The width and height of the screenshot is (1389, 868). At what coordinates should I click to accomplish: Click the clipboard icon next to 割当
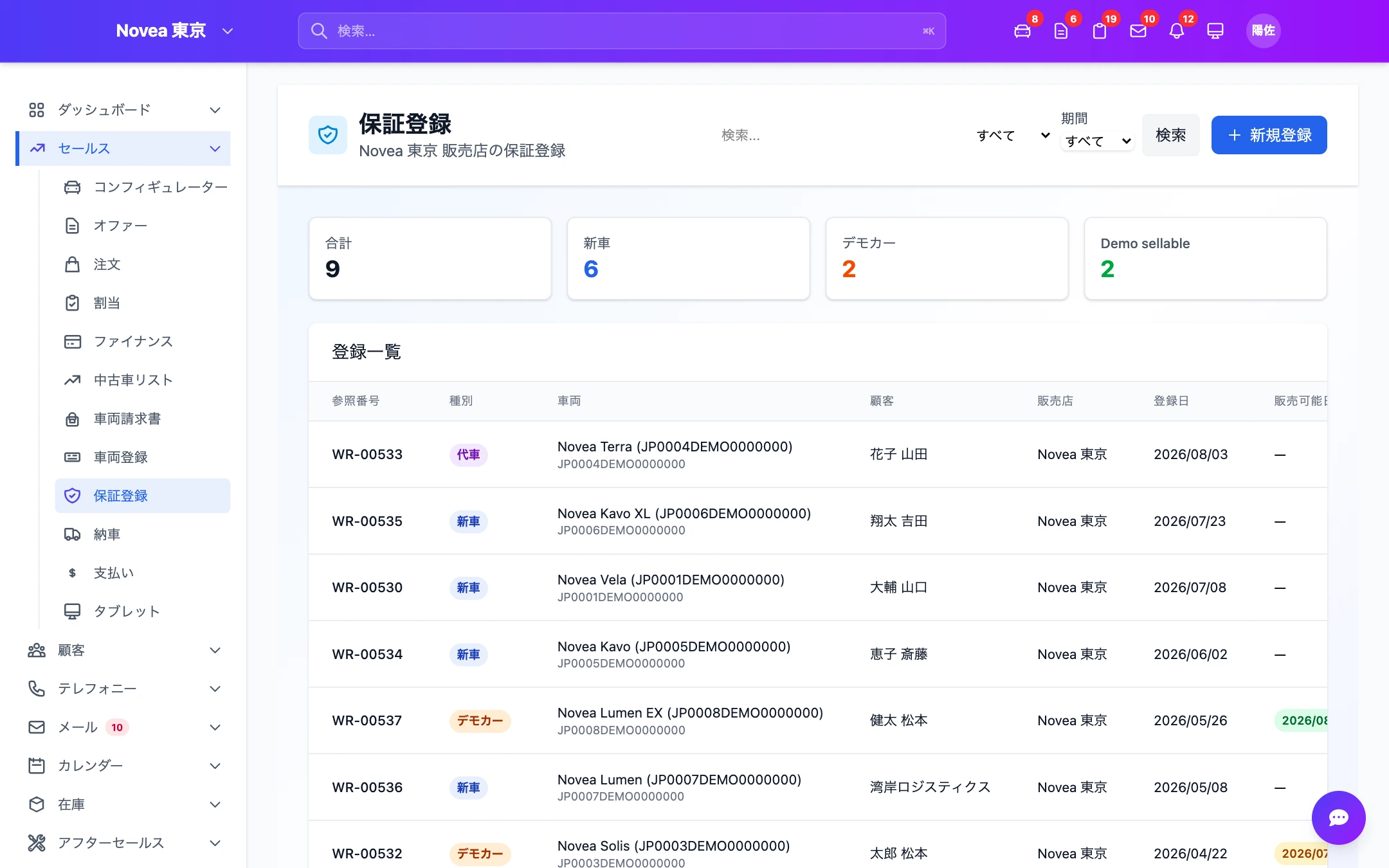[x=73, y=303]
